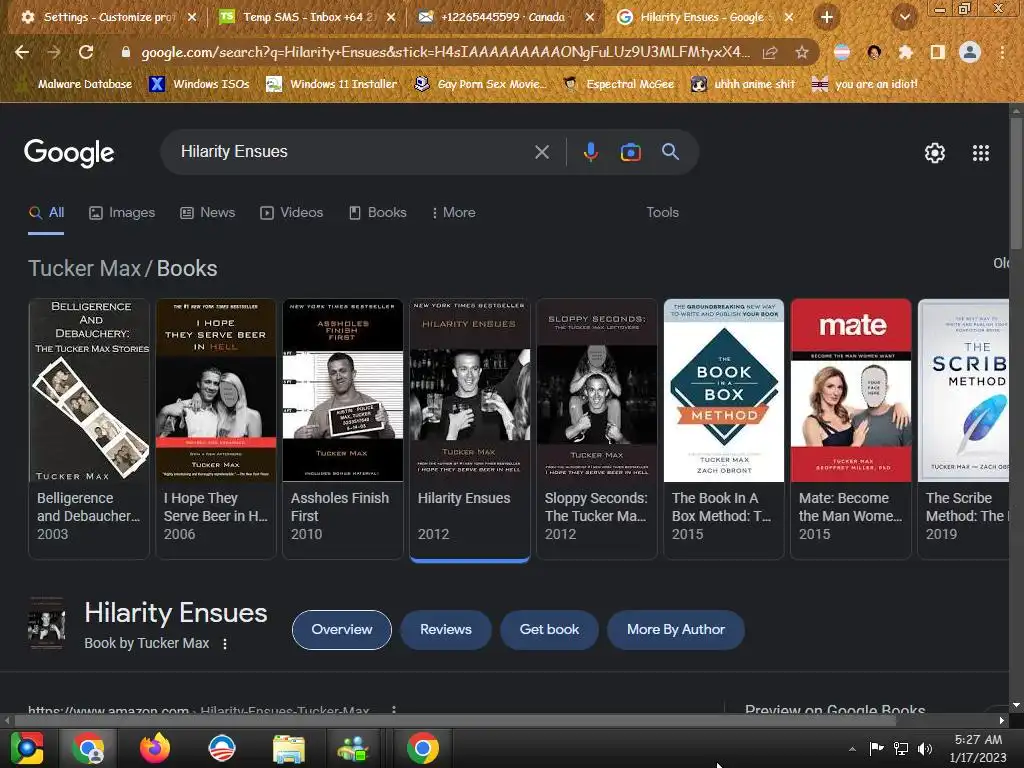Screen dimensions: 1024x768
Task: Open the Tucker Max link in heading
Action: click(x=85, y=268)
